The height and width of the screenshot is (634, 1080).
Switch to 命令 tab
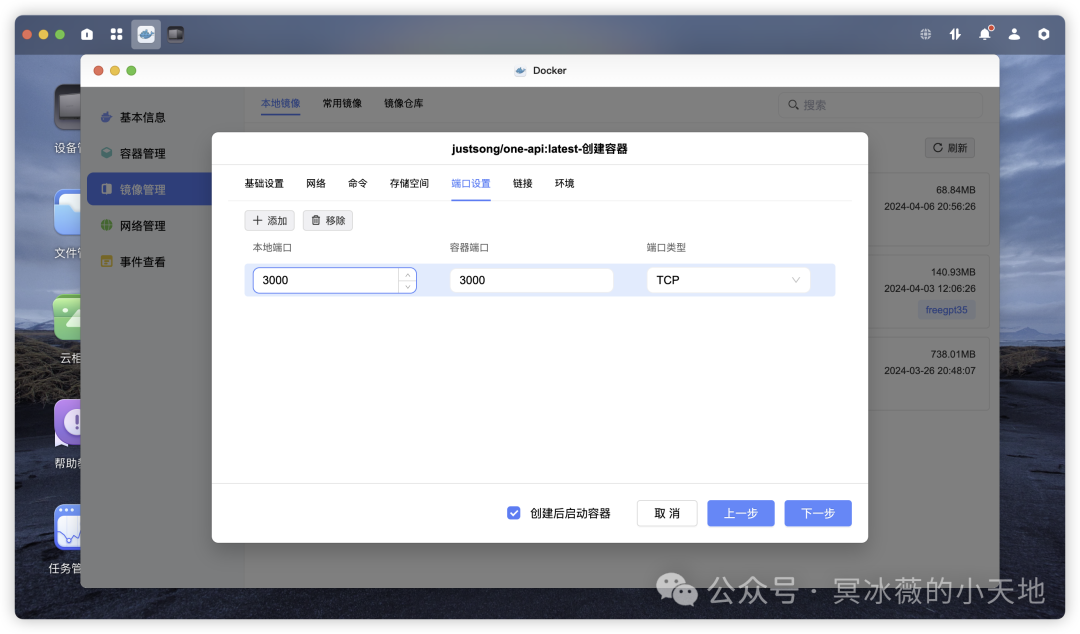(357, 183)
